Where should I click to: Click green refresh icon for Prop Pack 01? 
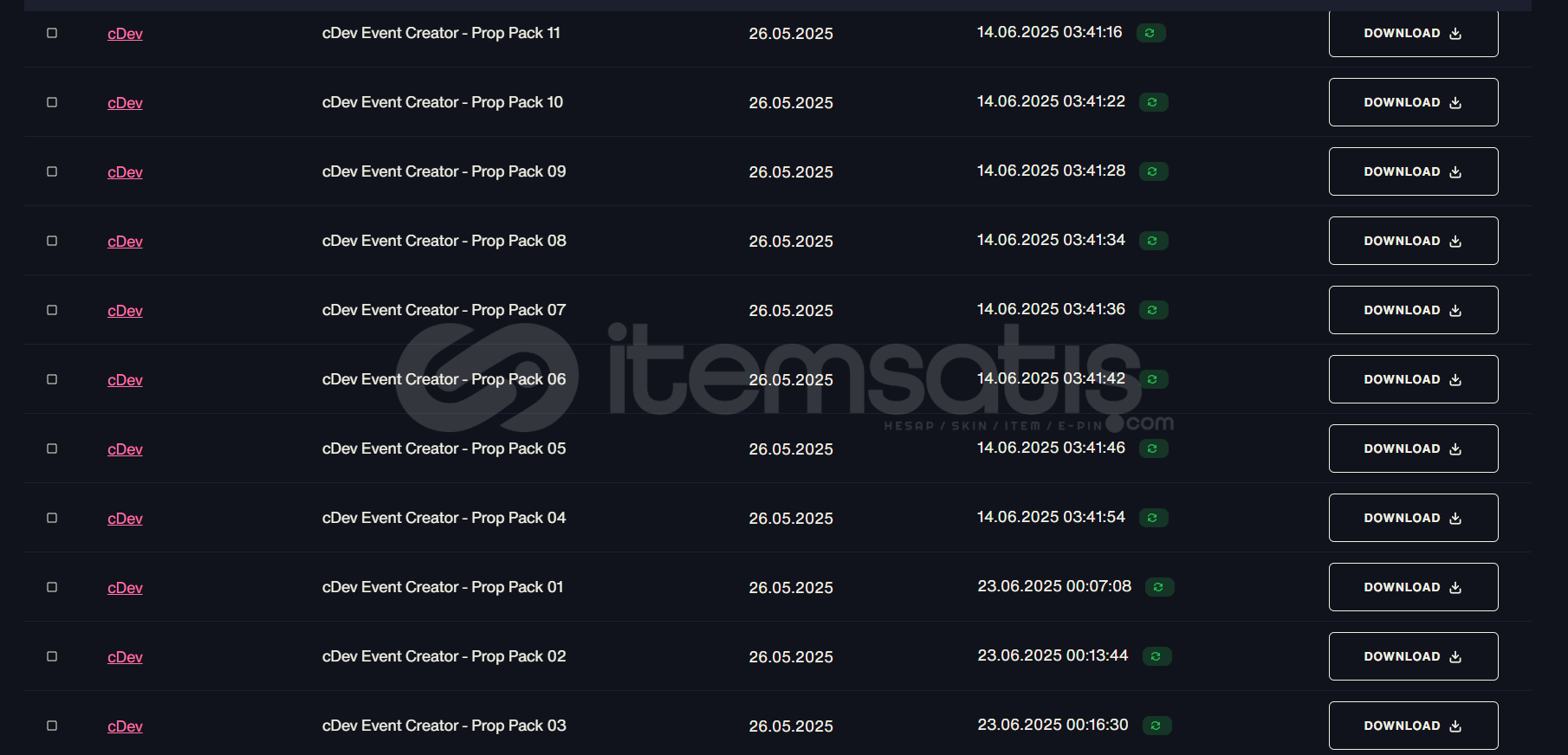(1158, 587)
